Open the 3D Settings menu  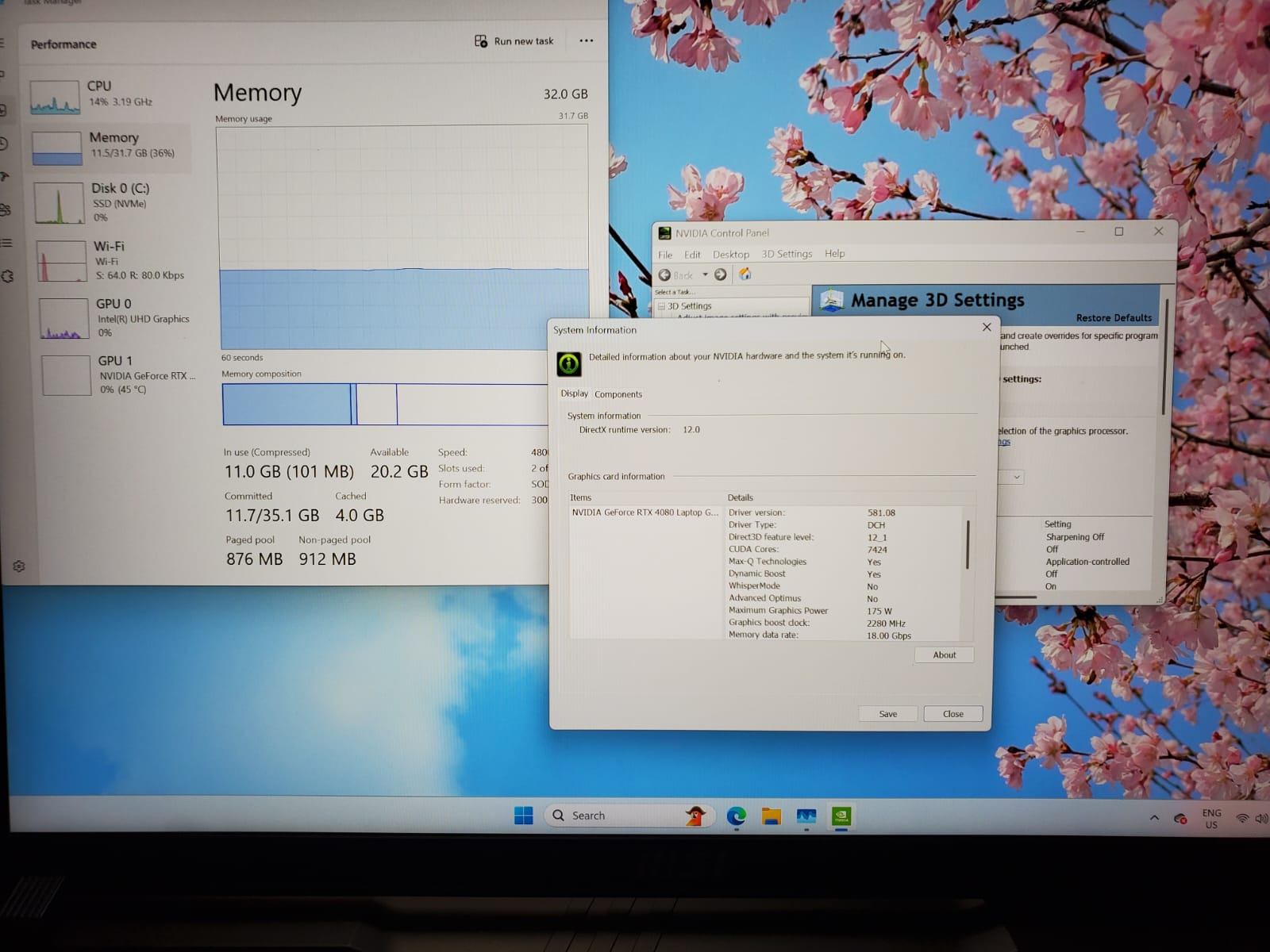787,254
